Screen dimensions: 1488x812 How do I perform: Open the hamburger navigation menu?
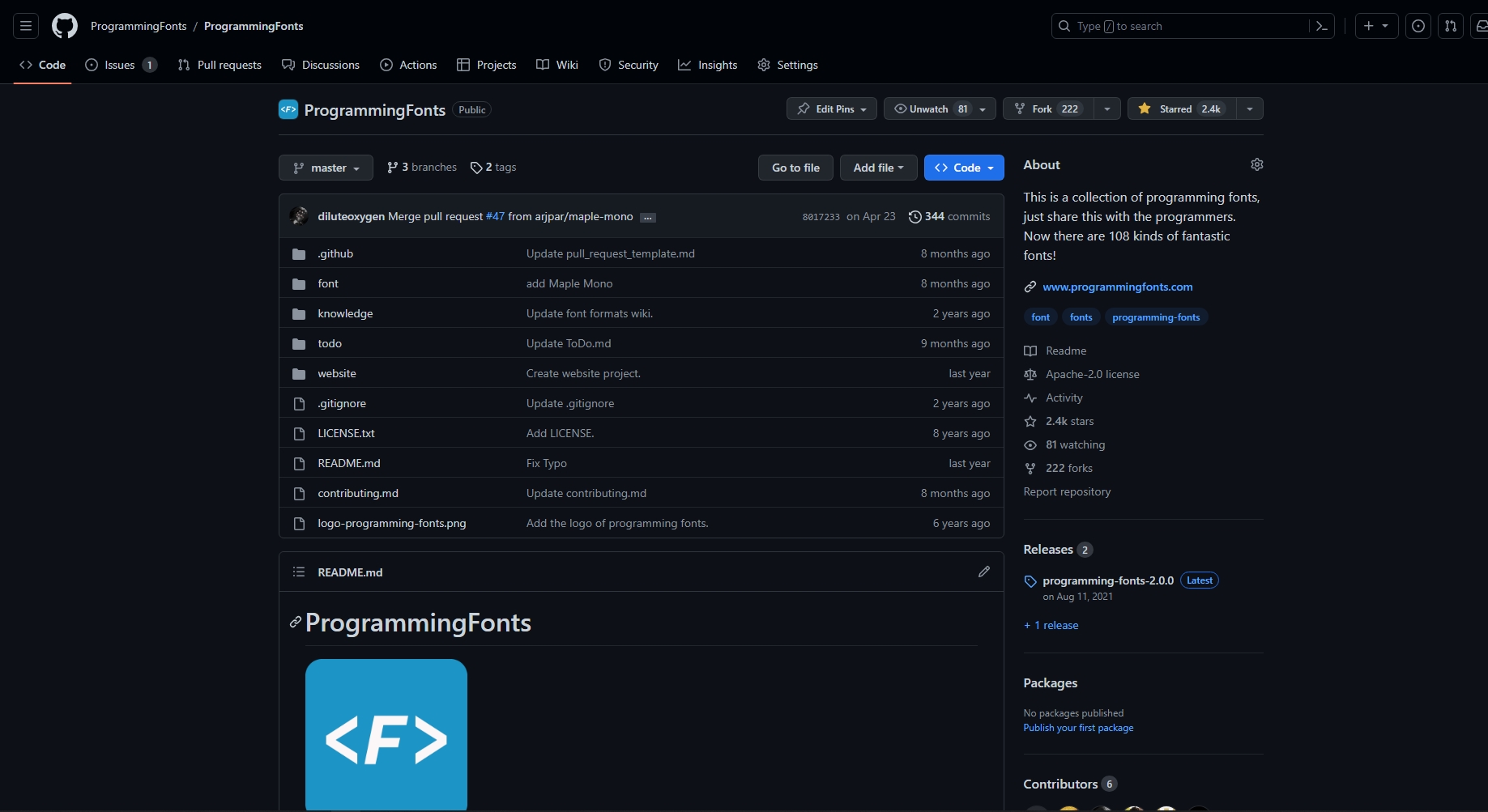26,26
